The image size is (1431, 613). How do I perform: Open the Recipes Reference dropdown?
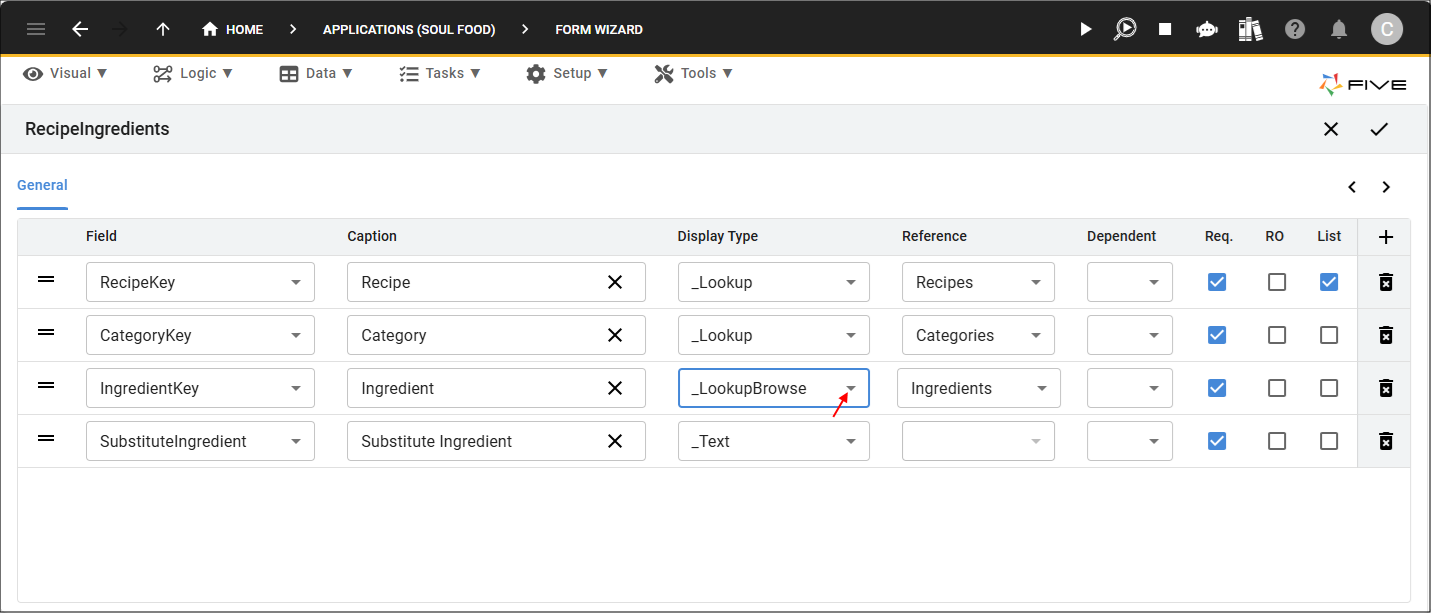coord(1035,282)
